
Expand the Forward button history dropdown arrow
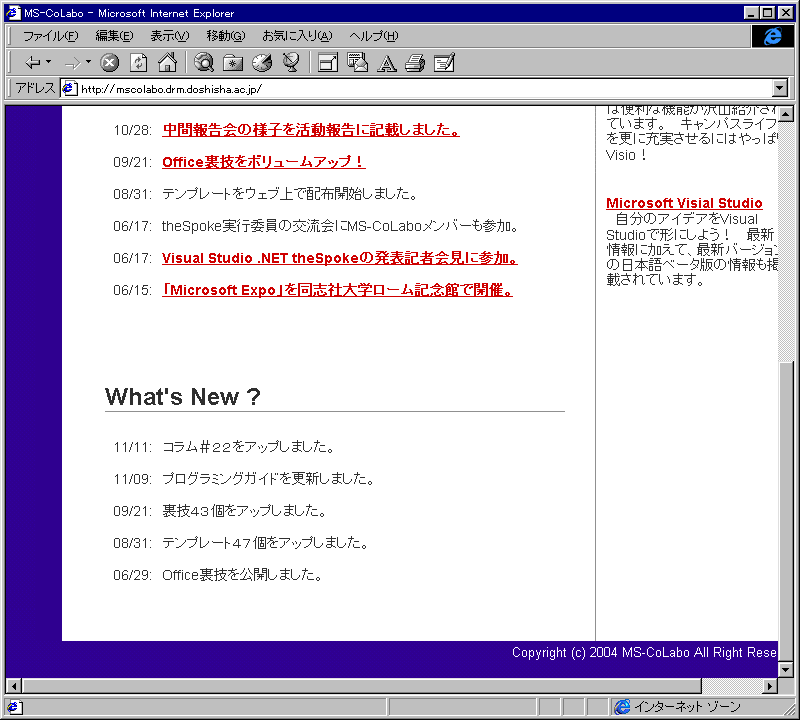88,62
